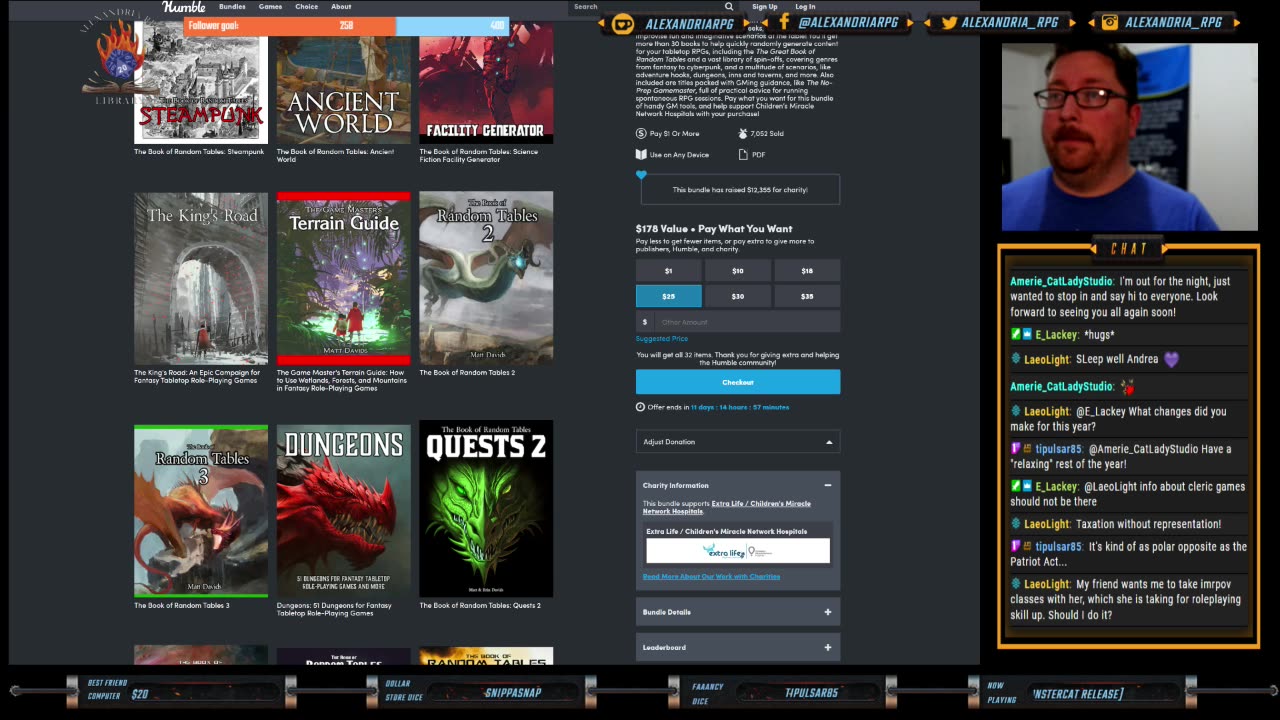Open the Facility Generator book cover
The height and width of the screenshot is (720, 1280).
(486, 82)
